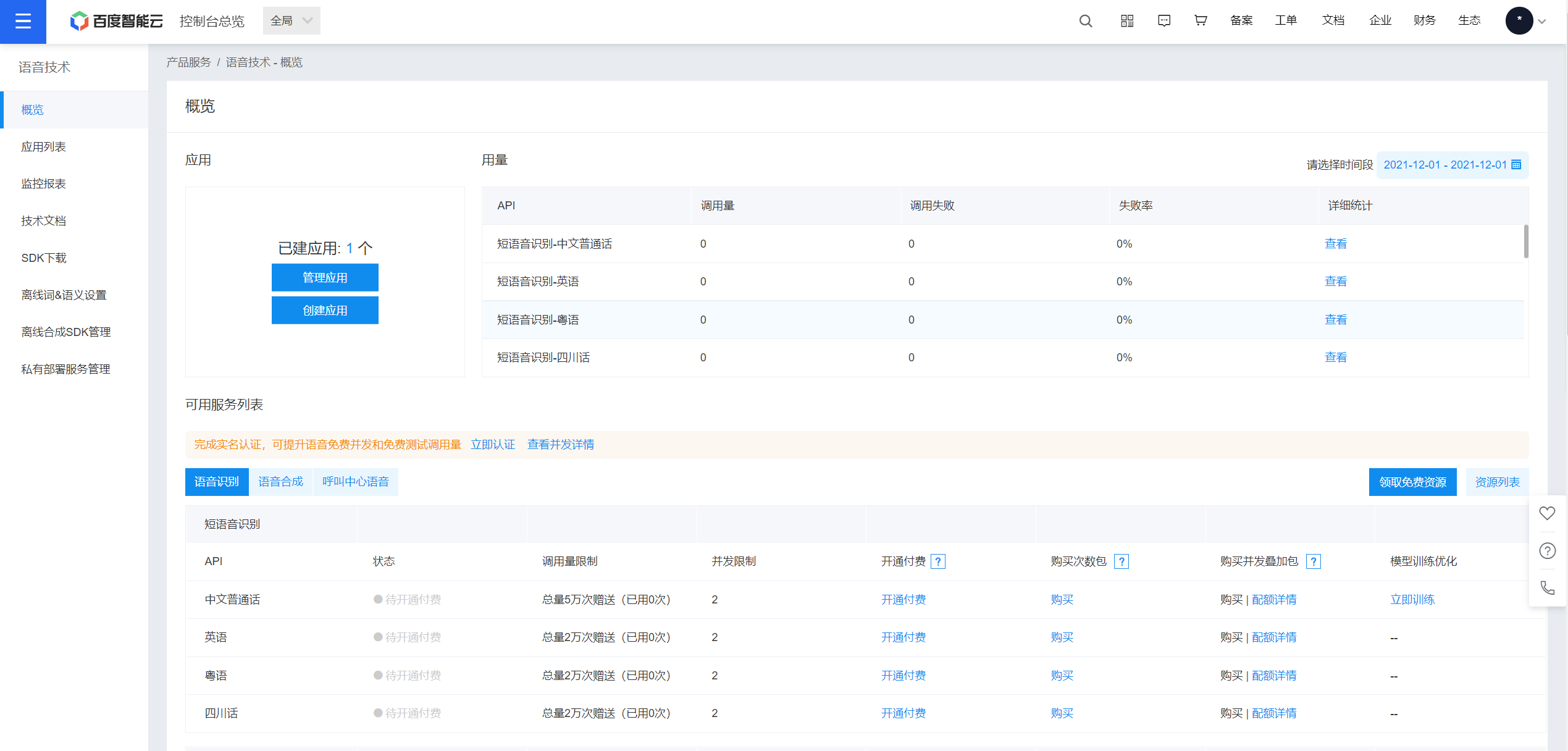The width and height of the screenshot is (1568, 751).
Task: Go to 私有部署服务管理 in the sidebar
Action: click(74, 369)
